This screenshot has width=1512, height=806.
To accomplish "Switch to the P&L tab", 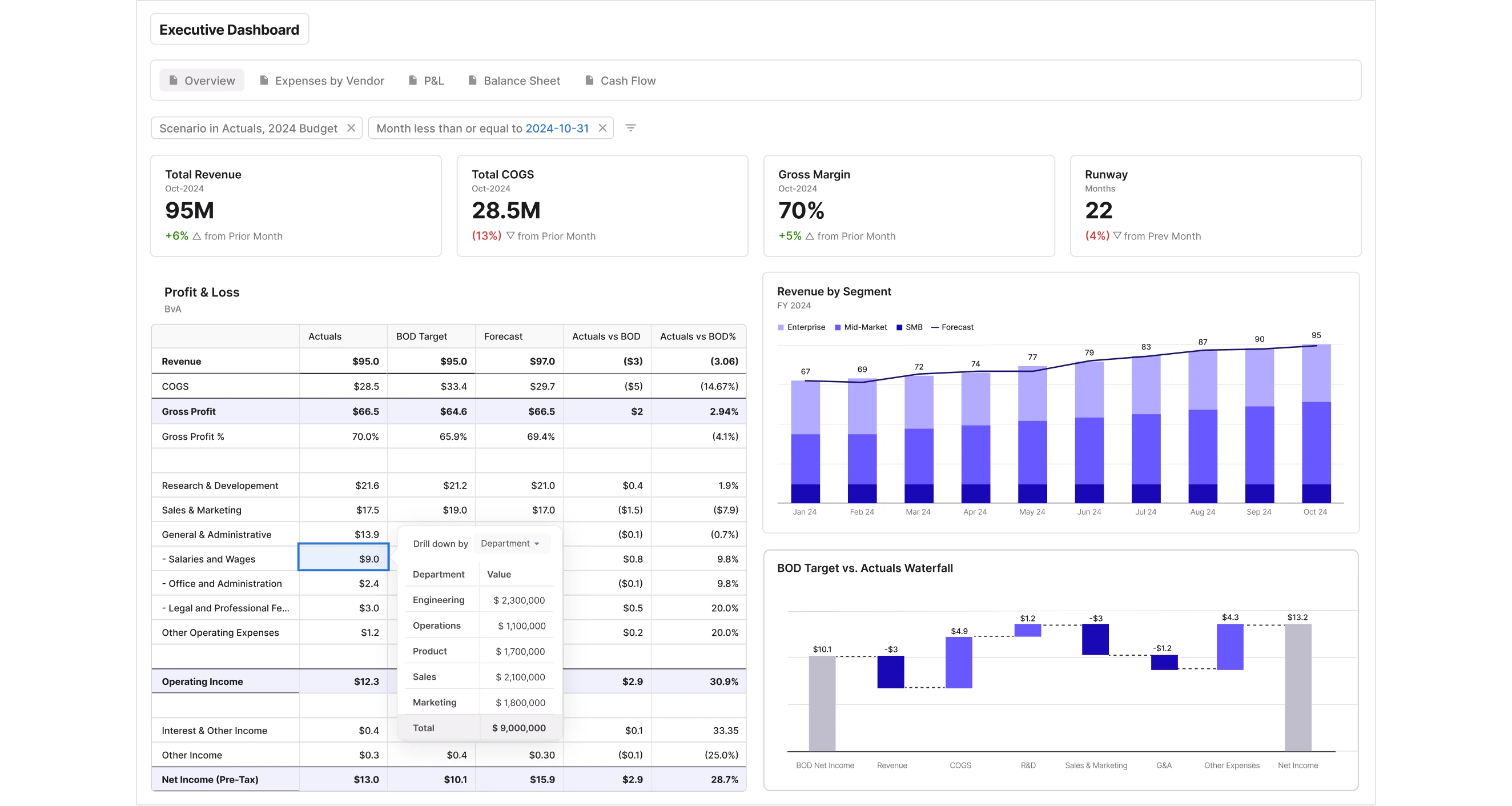I will pyautogui.click(x=426, y=81).
